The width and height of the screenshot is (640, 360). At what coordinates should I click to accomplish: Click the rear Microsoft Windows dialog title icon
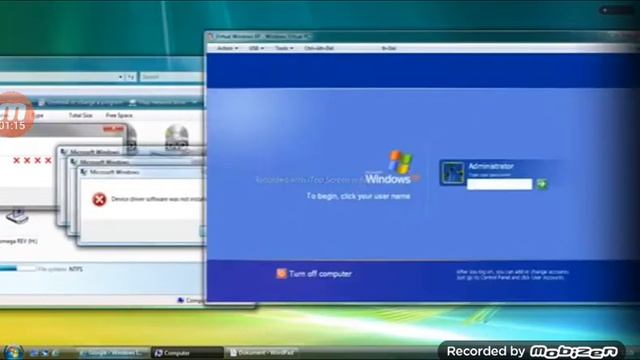click(64, 152)
